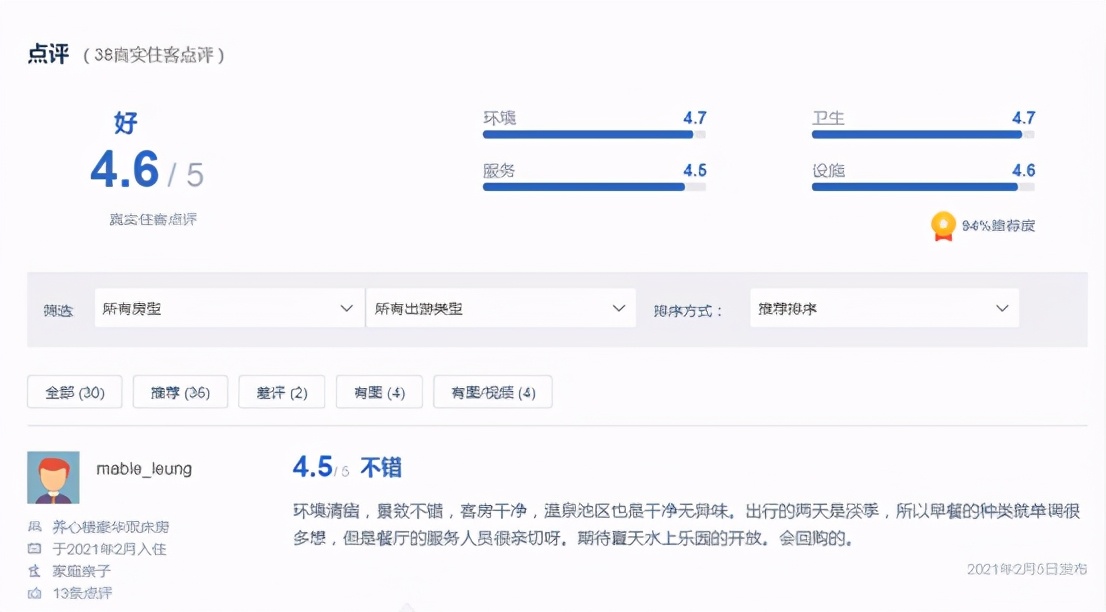Switch to the 全部 (30) reviews tab
Image resolution: width=1106 pixels, height=612 pixels.
[x=74, y=391]
